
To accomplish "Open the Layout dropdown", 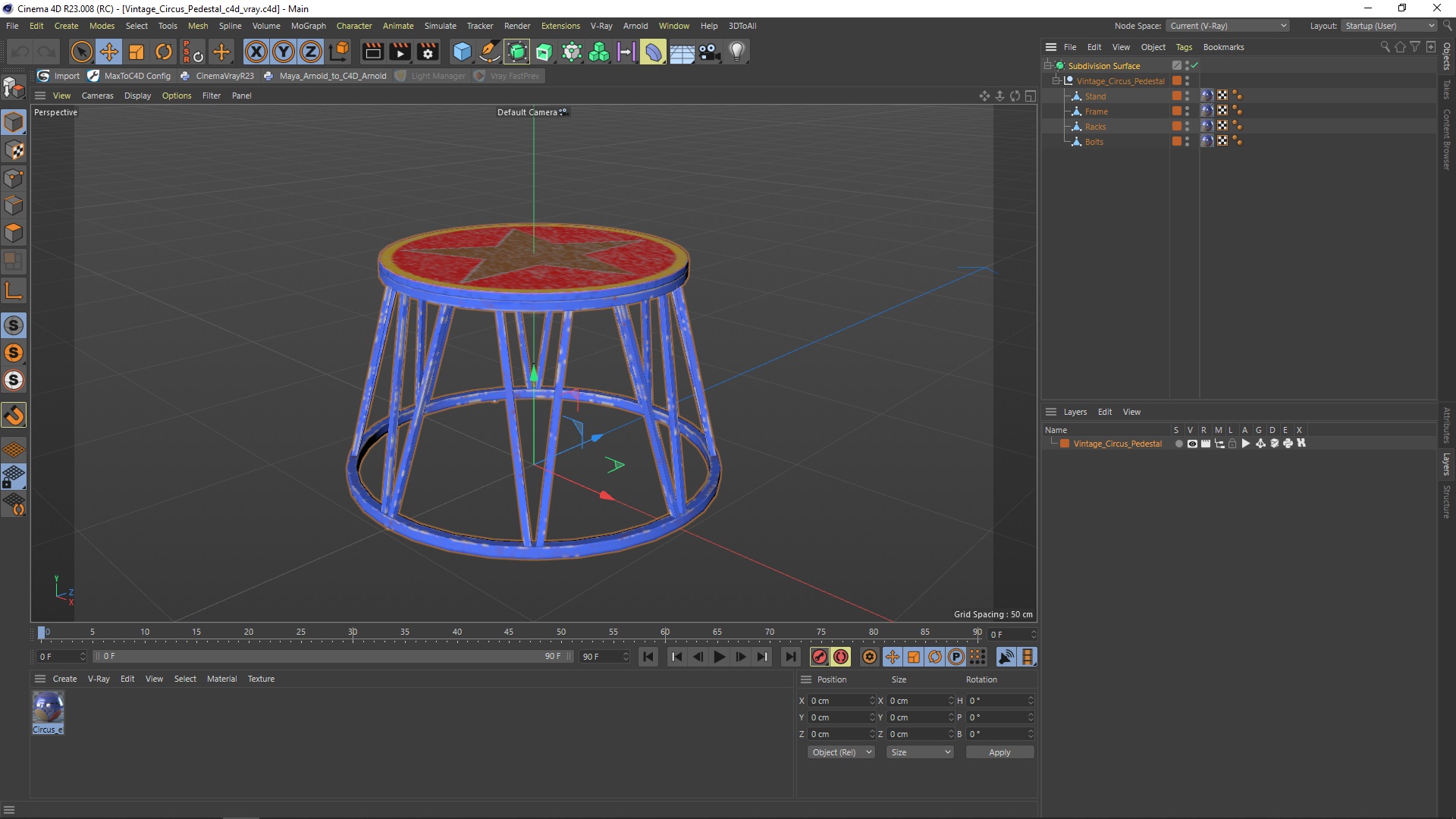I will 1390,26.
